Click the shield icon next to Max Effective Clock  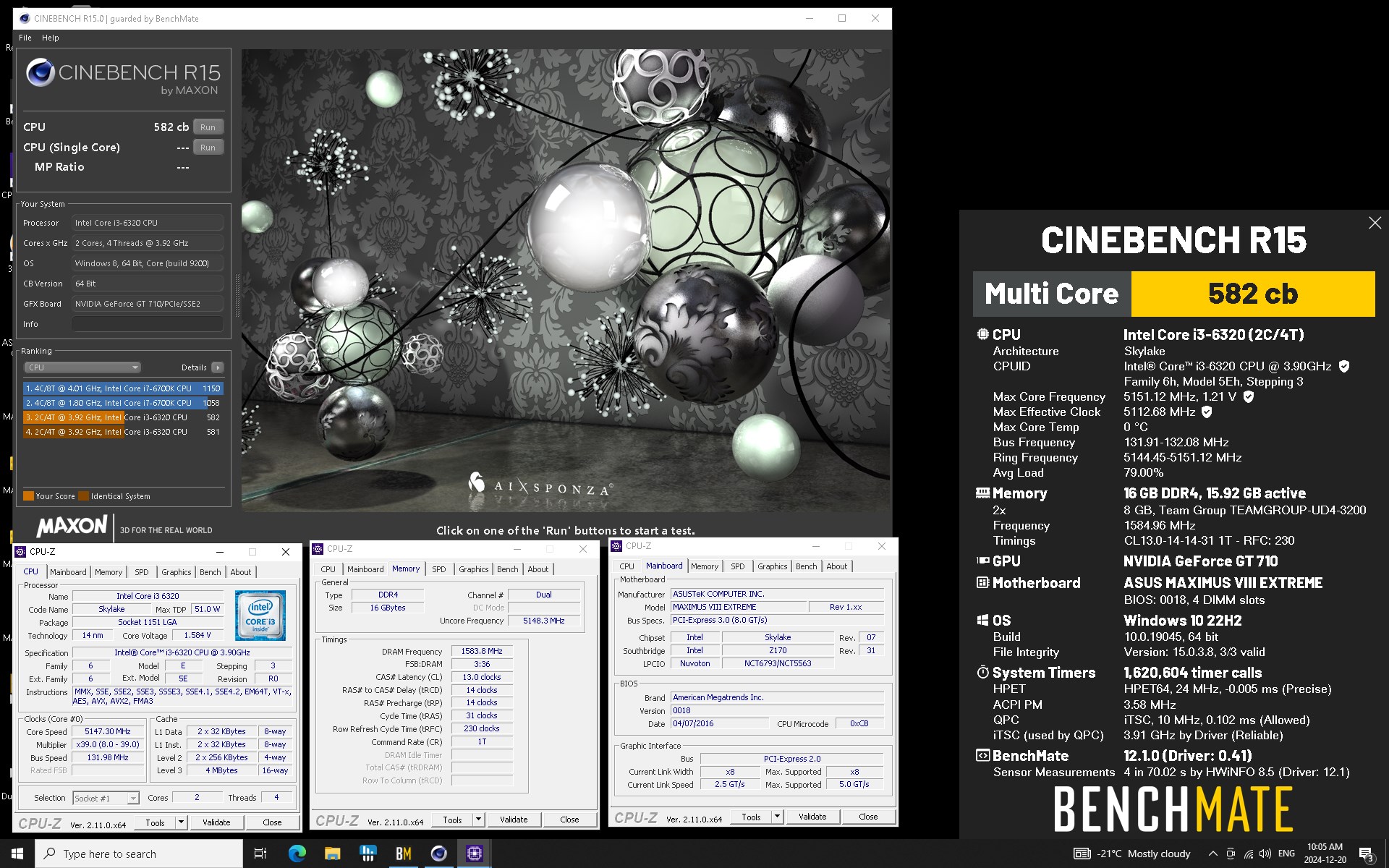tap(1207, 412)
